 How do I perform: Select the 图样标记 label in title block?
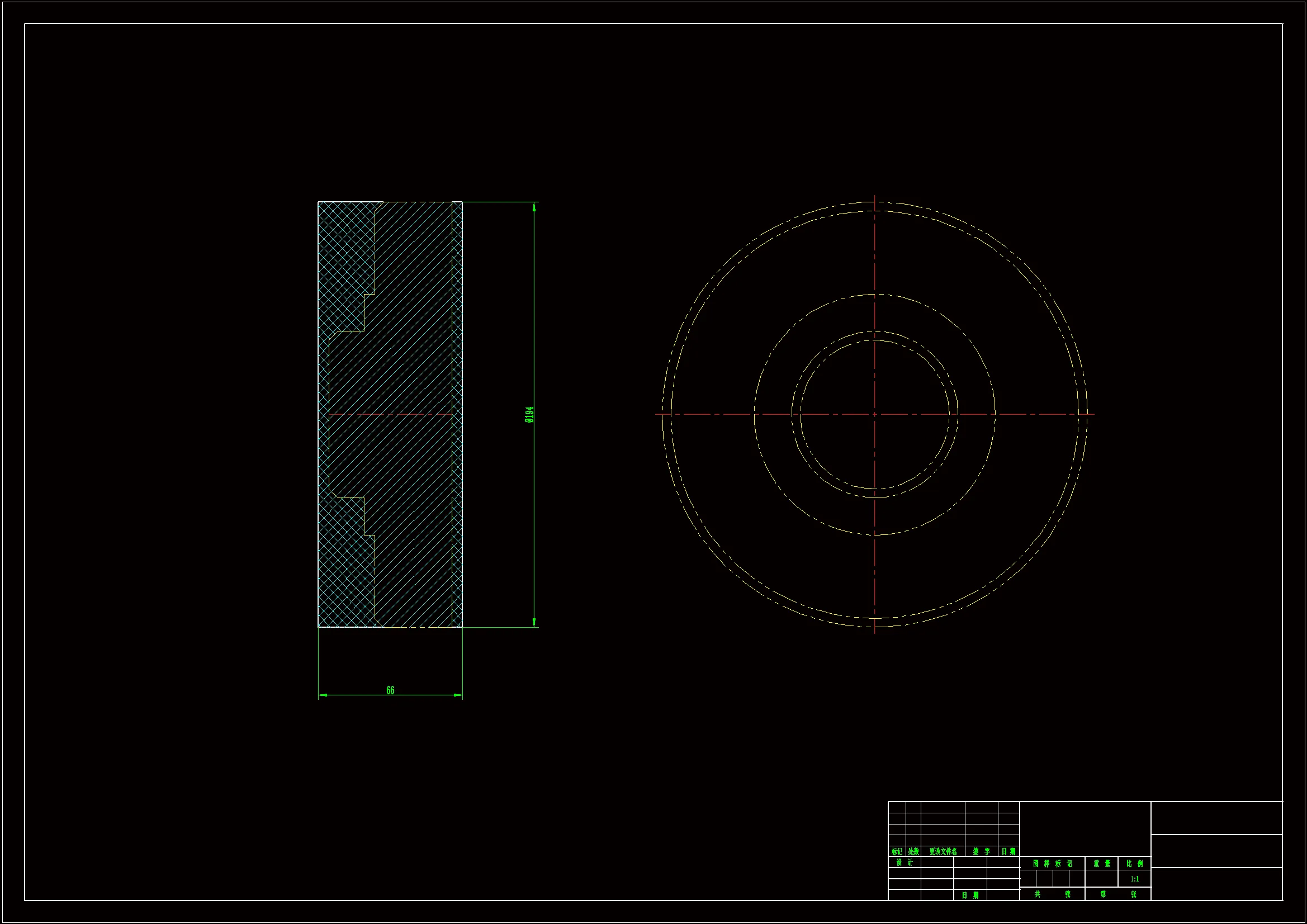[1052, 864]
